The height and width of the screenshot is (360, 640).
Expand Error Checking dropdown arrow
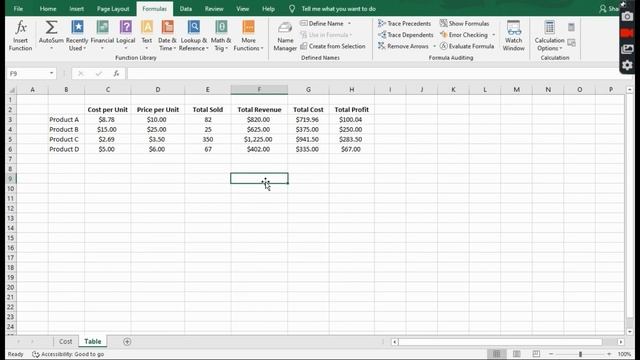coord(493,35)
